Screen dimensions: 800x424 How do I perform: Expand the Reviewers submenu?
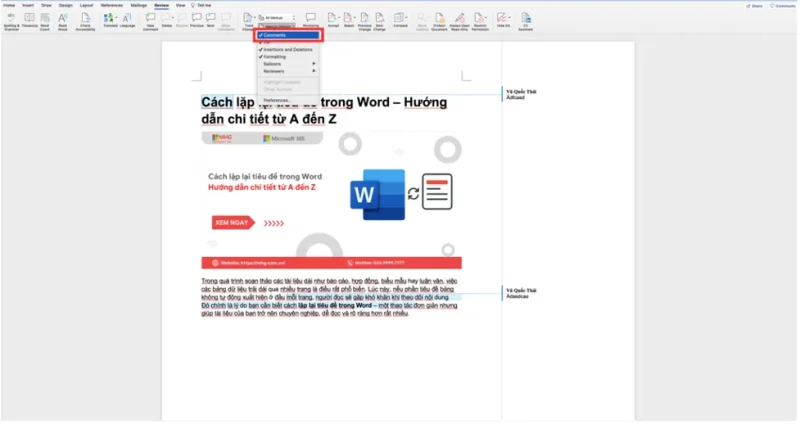(x=288, y=71)
